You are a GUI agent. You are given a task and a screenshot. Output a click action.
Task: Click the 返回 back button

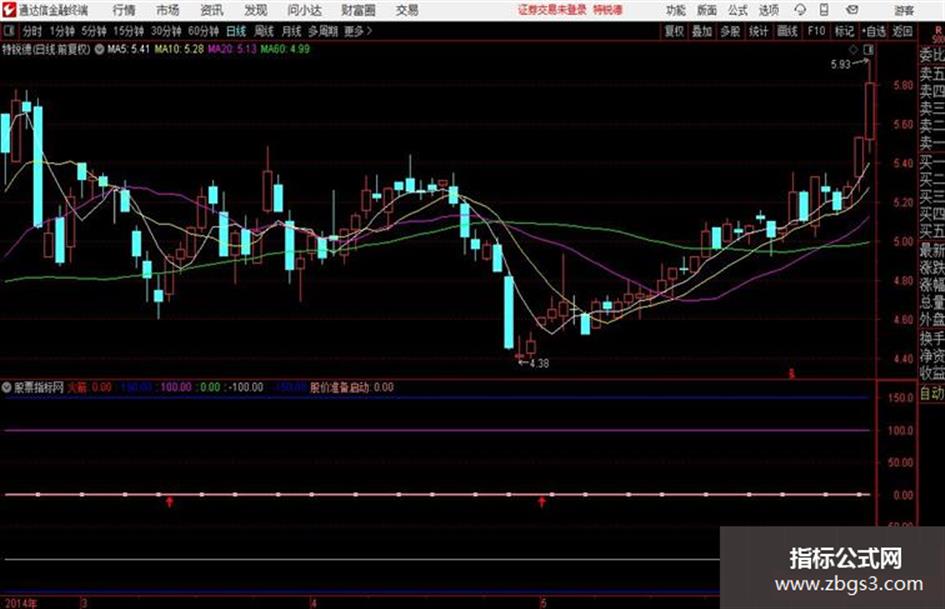coord(902,31)
